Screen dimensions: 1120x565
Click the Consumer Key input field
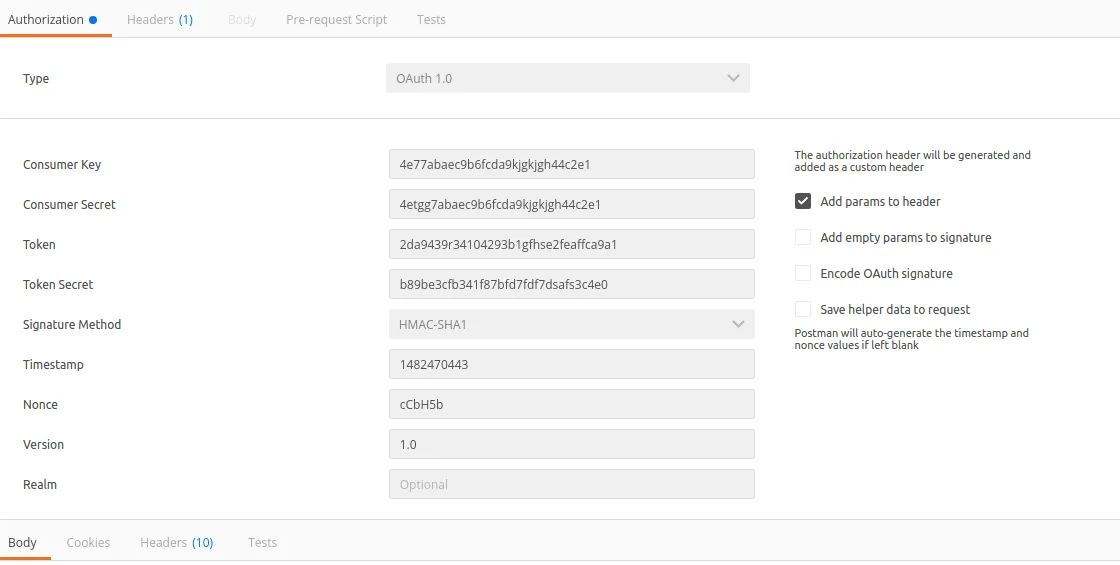point(571,164)
